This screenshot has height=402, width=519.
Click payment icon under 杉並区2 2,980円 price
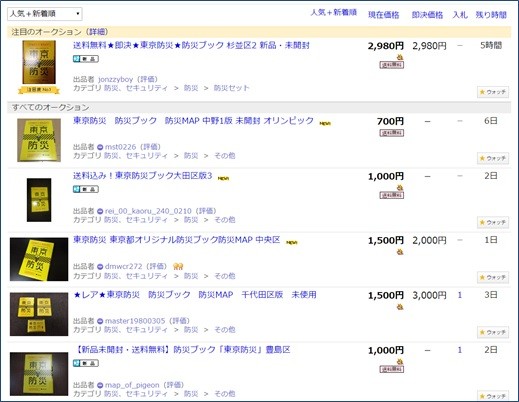point(400,58)
